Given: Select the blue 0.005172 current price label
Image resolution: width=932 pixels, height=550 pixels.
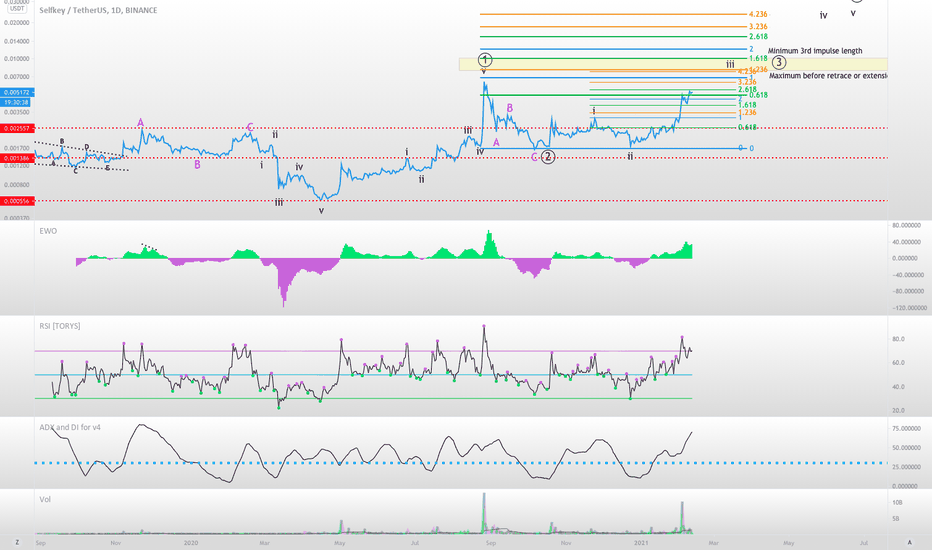Looking at the screenshot, I should tap(17, 92).
